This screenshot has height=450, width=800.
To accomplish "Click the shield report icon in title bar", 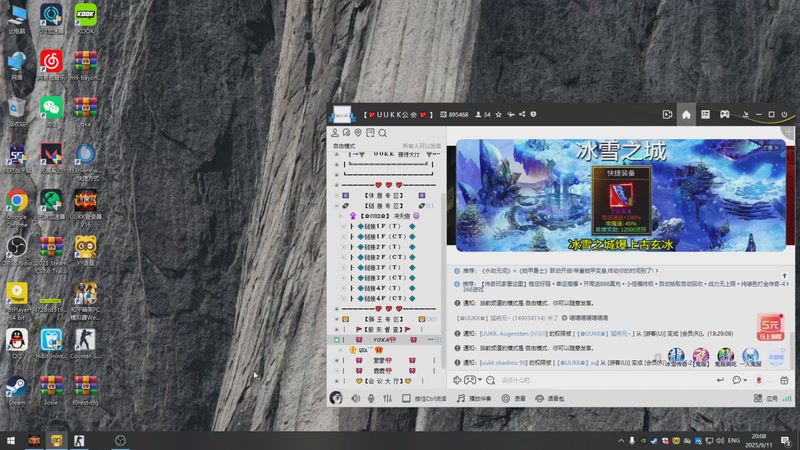I will pos(533,115).
